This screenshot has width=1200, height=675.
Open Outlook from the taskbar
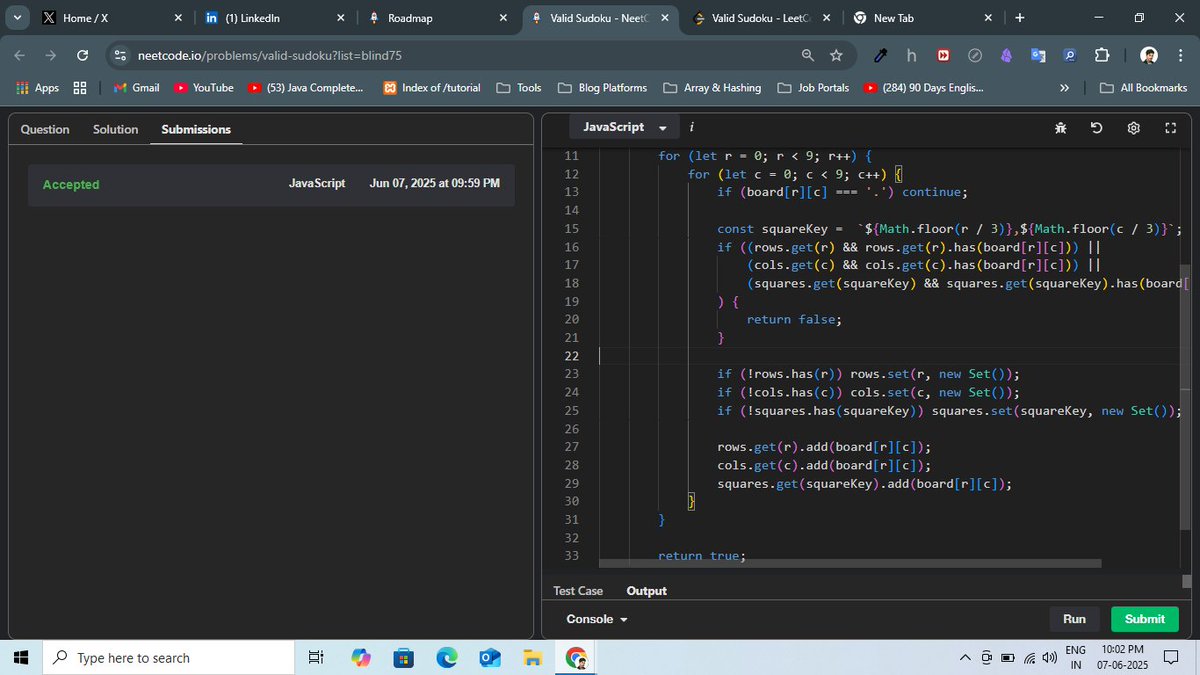coord(490,658)
